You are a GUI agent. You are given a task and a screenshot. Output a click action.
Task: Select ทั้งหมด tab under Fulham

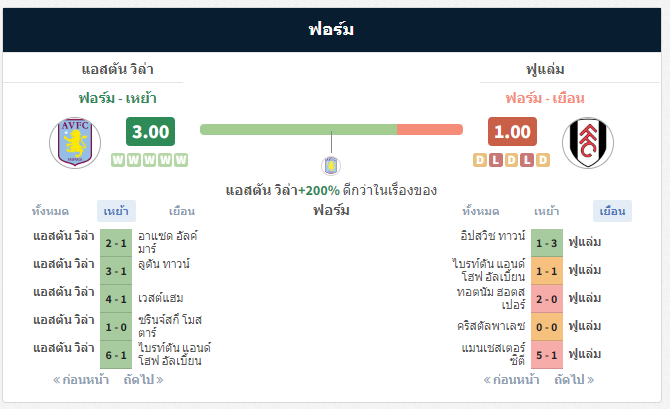[481, 211]
